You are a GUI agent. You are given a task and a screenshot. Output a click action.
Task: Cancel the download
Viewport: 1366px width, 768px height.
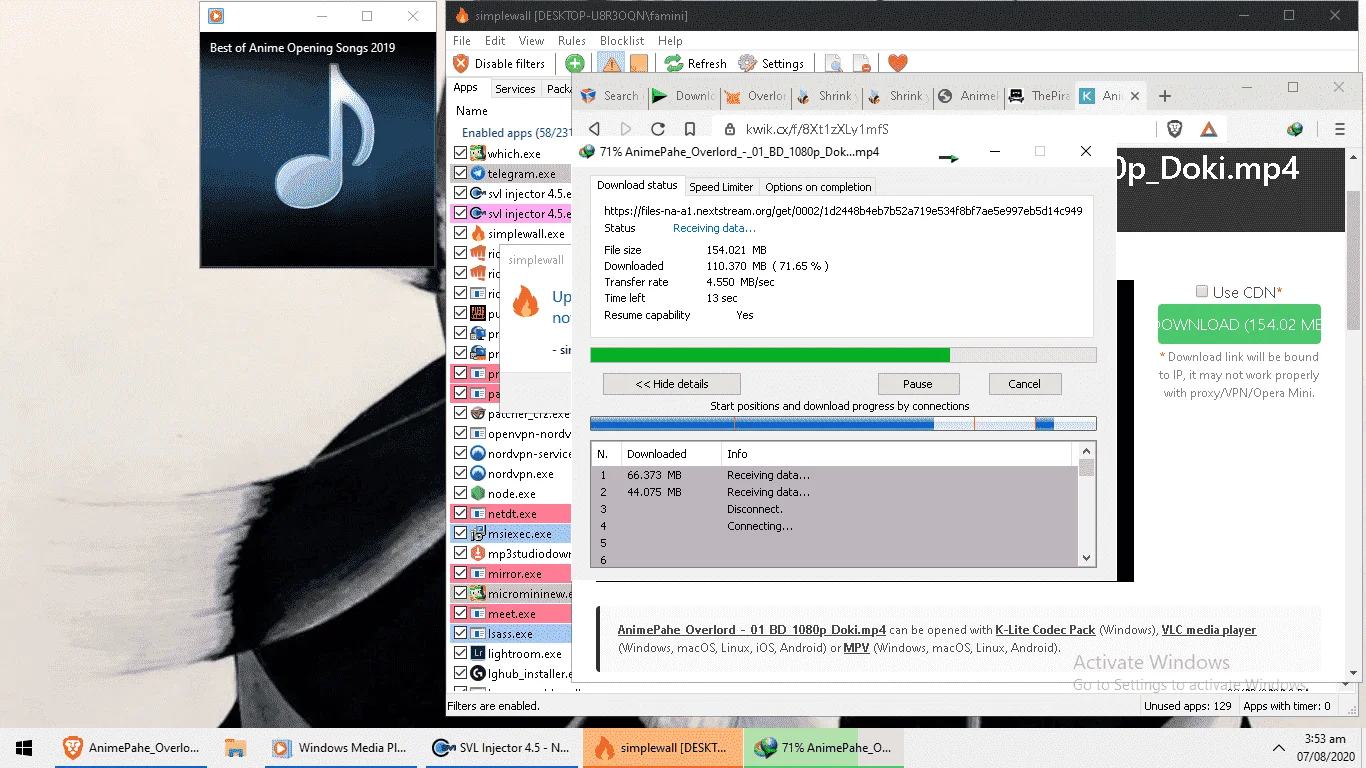[x=1024, y=384]
